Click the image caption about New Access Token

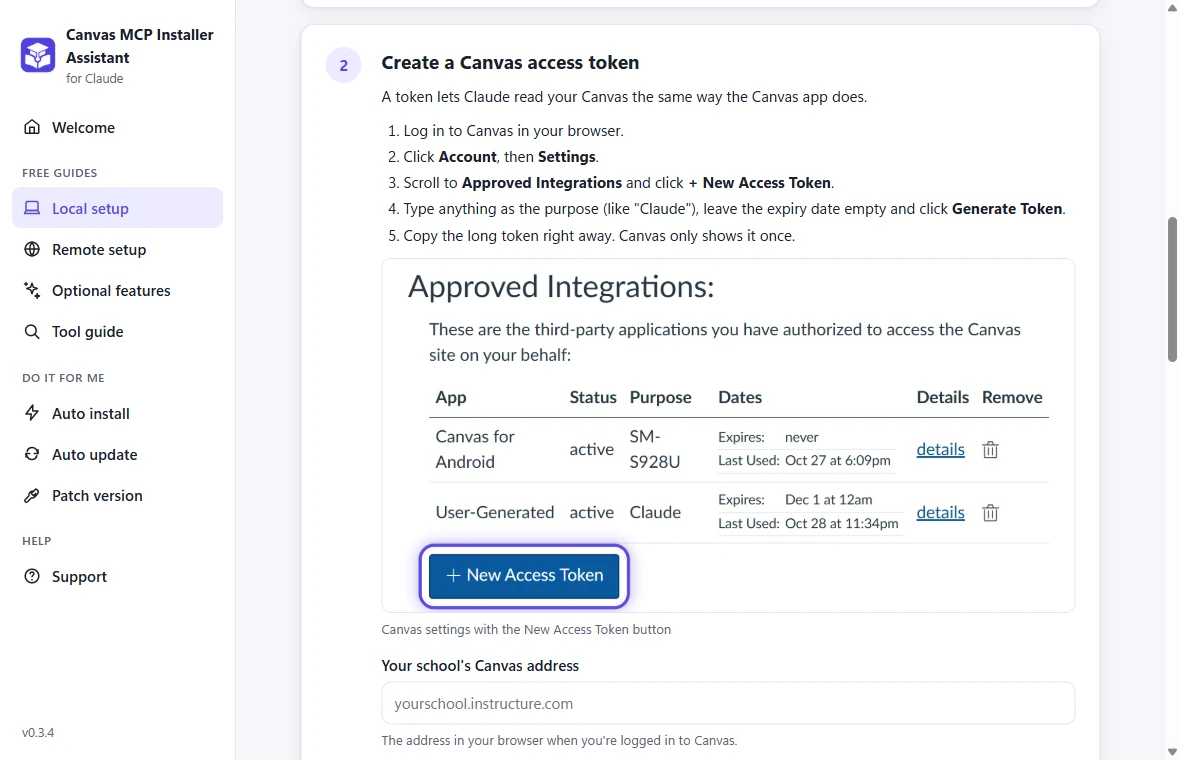click(x=526, y=630)
